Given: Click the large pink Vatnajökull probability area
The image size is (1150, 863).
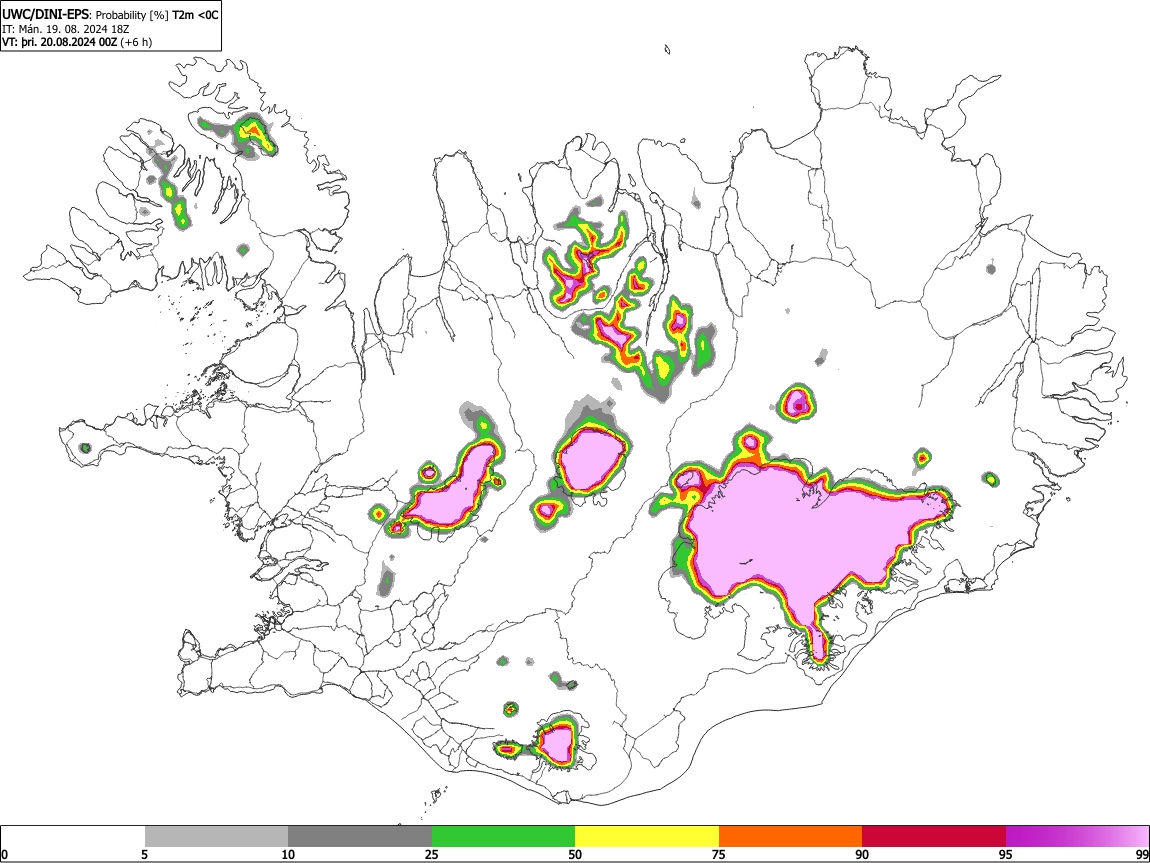Looking at the screenshot, I should point(799,535).
